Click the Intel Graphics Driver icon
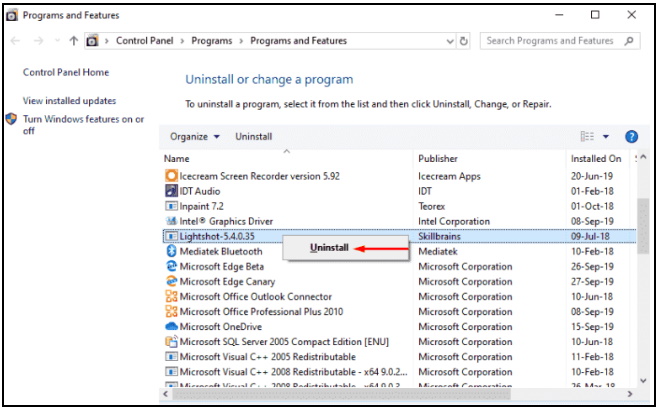This screenshot has width=656, height=407. (x=171, y=221)
